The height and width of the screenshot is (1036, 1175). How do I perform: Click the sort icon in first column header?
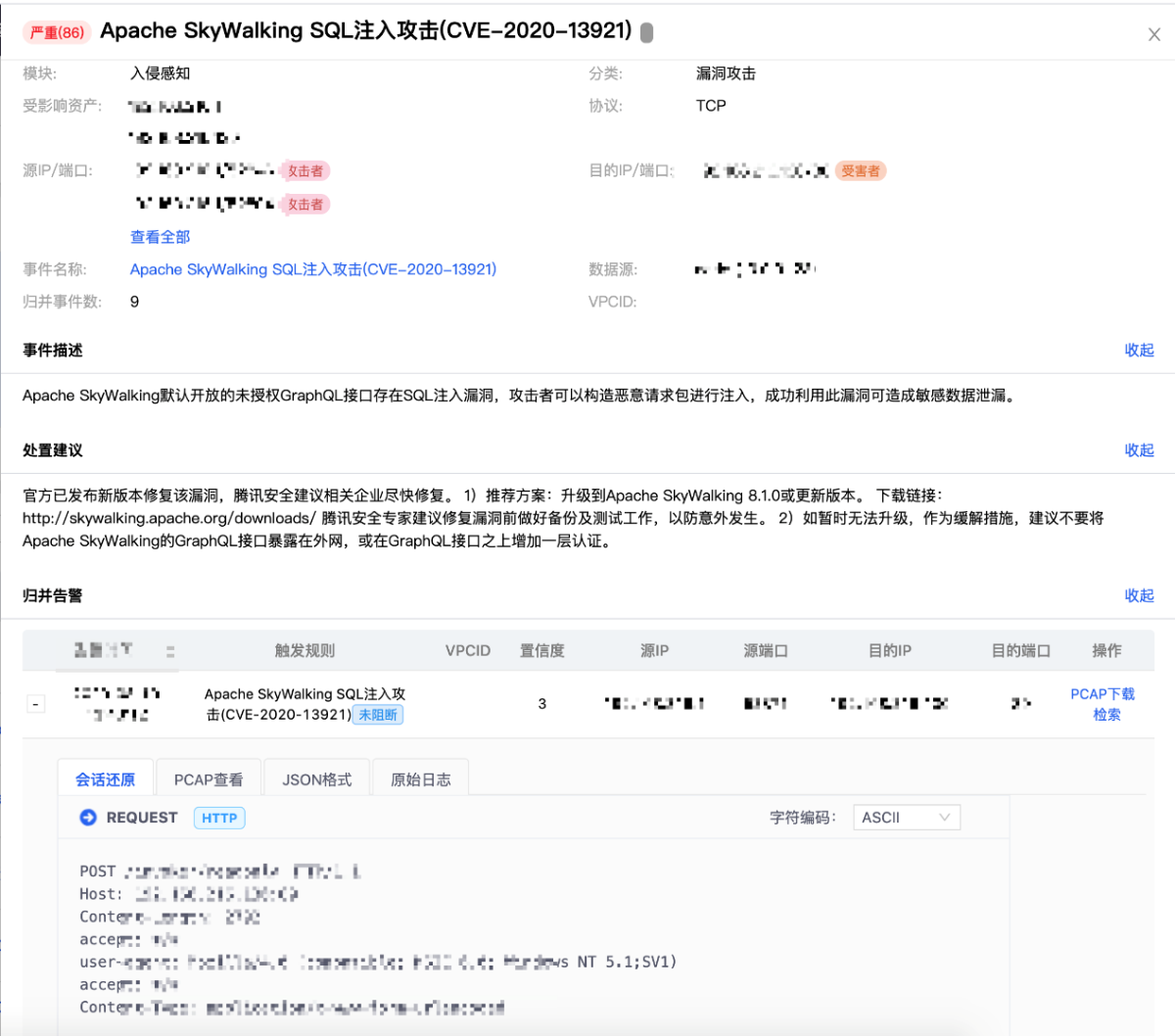[x=170, y=651]
